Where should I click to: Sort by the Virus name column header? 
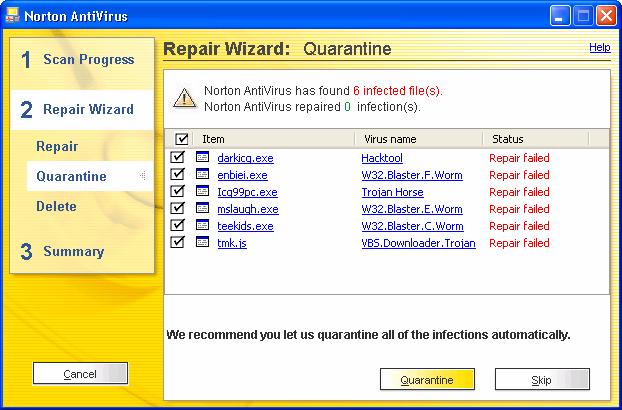(419, 139)
